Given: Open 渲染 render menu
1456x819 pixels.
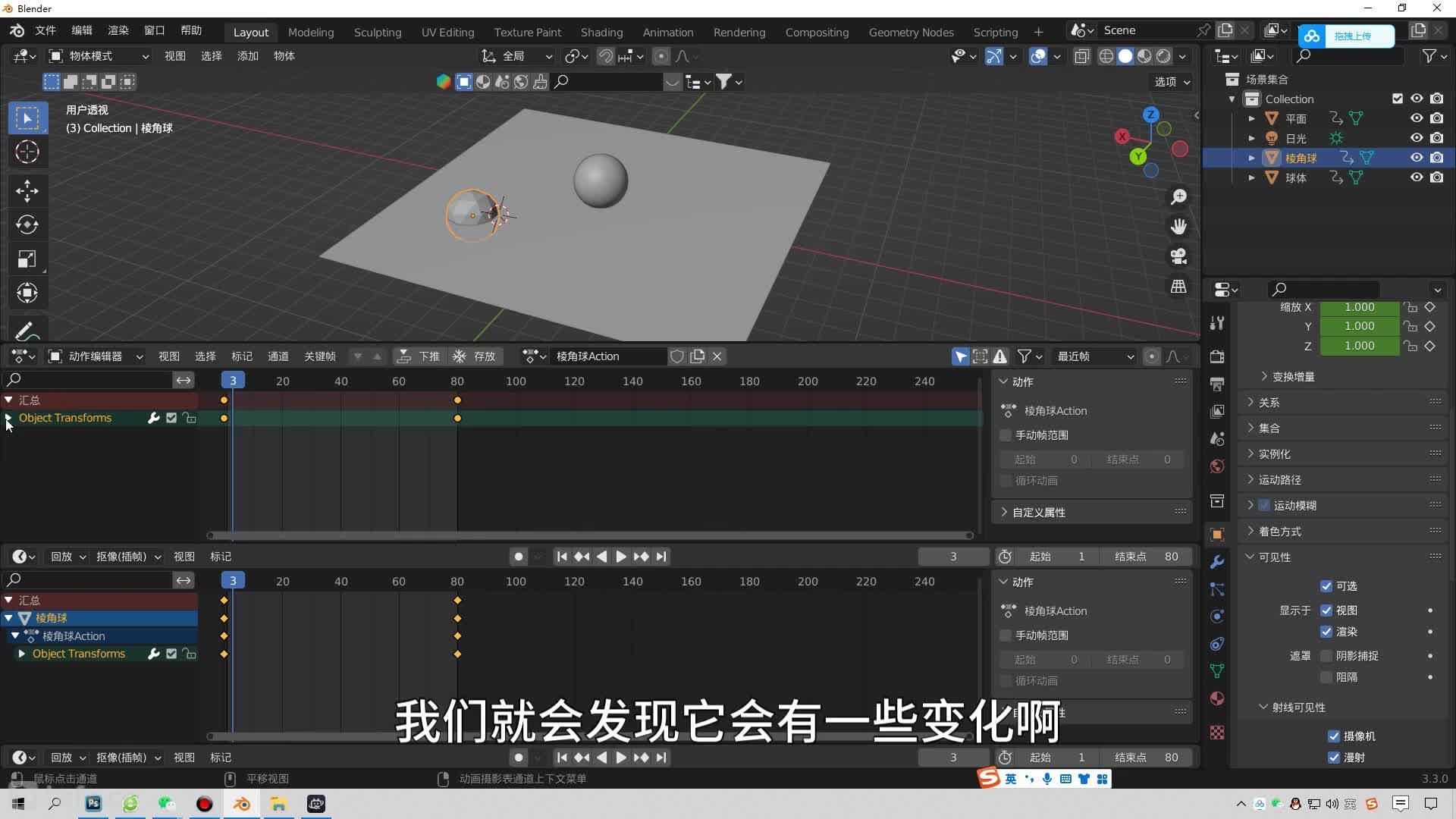Looking at the screenshot, I should click(x=118, y=30).
